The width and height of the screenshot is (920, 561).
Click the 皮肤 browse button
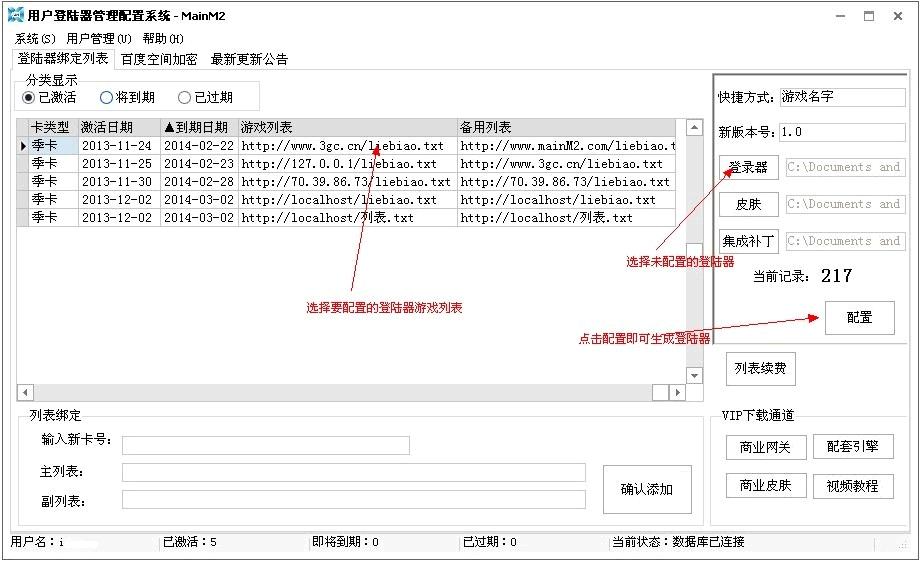748,204
